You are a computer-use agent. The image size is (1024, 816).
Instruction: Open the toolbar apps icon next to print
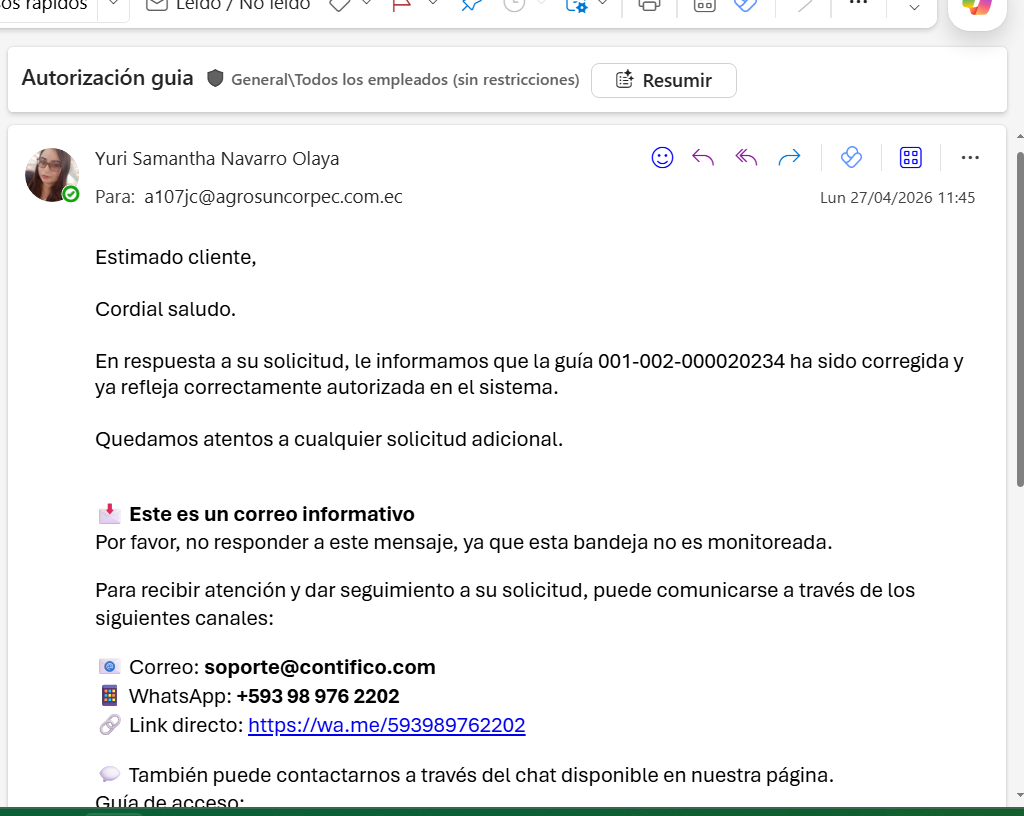click(704, 5)
